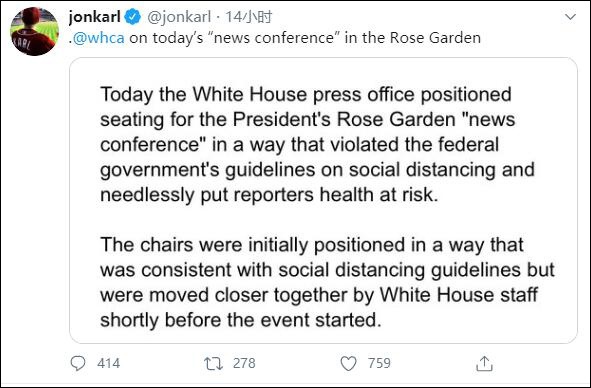Click the tweet text about Rose Garden
Screen dimensions: 591x388
[x=275, y=38]
